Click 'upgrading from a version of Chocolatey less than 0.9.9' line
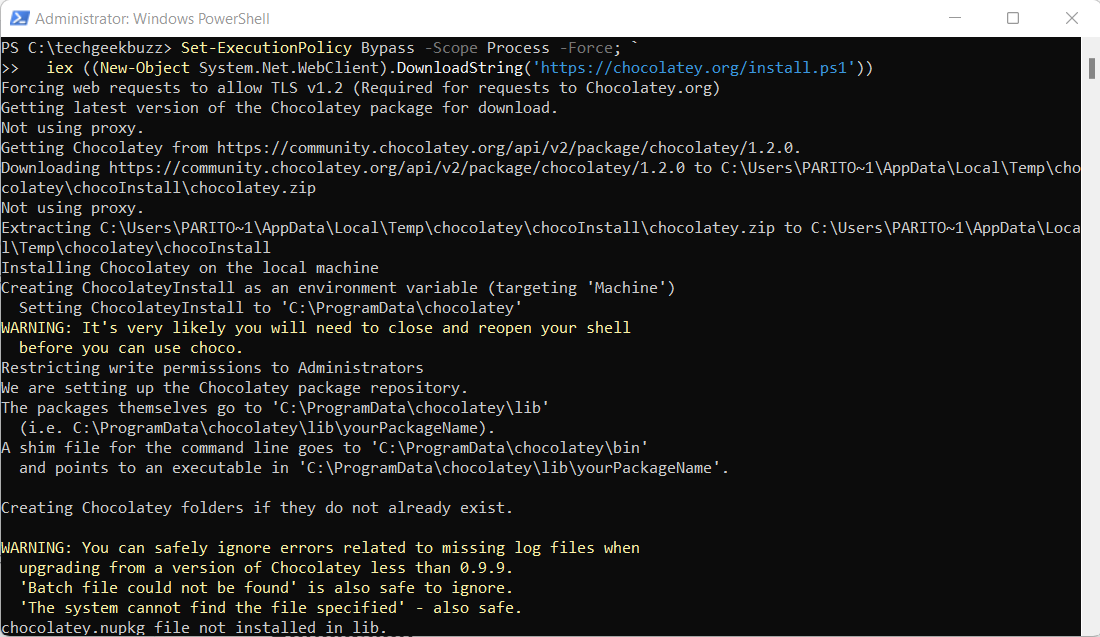This screenshot has width=1100, height=637. pos(266,568)
